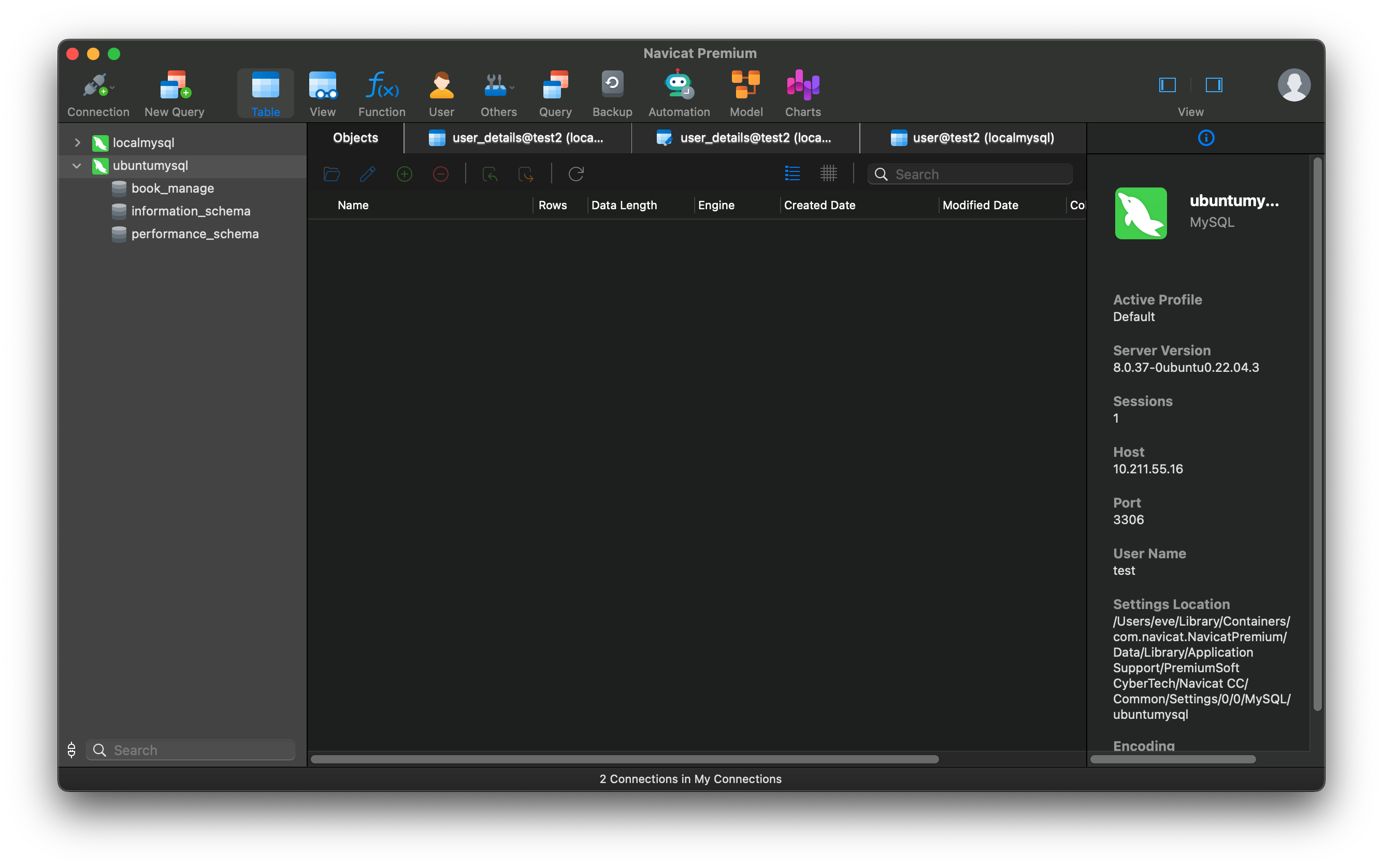Click the info icon in right pane

click(x=1206, y=138)
